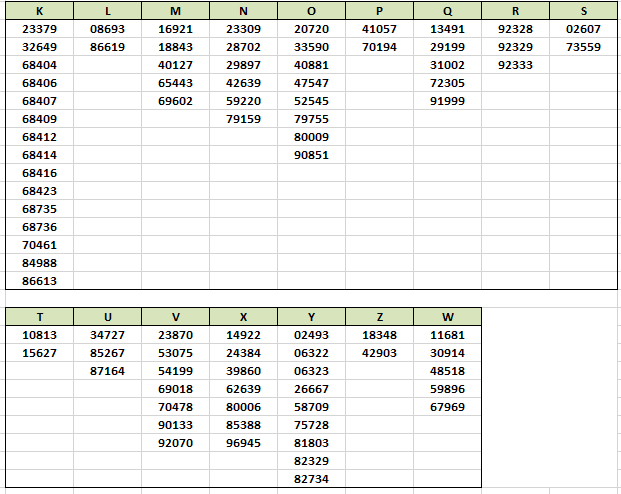621x494 pixels.
Task: Select the cell showing 15627
Action: coord(39,353)
